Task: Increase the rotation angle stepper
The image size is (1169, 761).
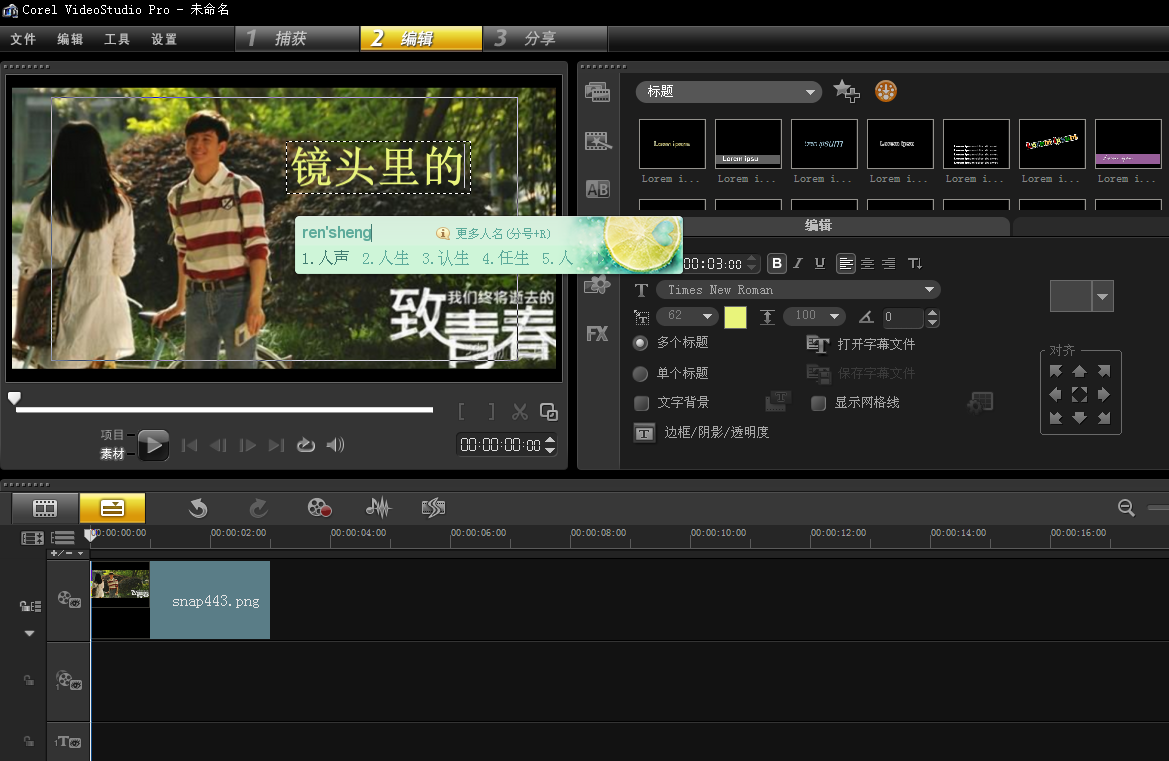Action: [932, 312]
